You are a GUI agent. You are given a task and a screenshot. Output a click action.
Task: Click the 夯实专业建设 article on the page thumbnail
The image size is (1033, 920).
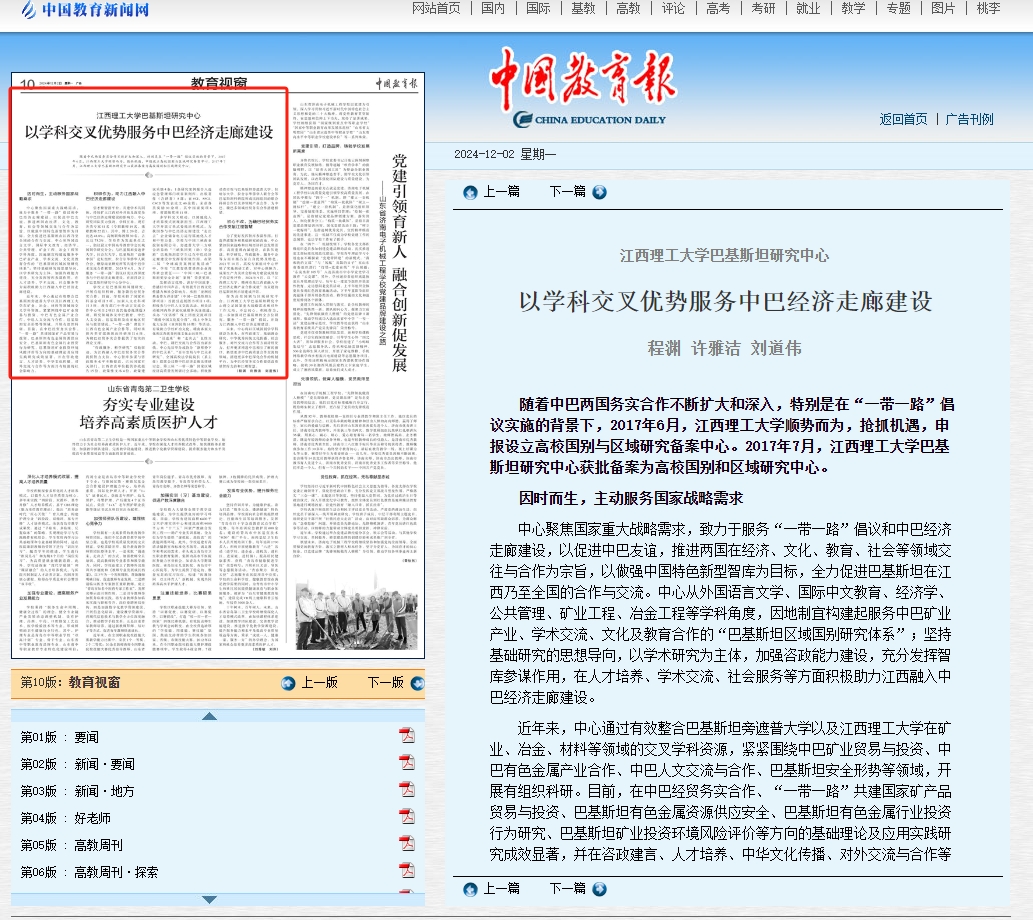148,414
